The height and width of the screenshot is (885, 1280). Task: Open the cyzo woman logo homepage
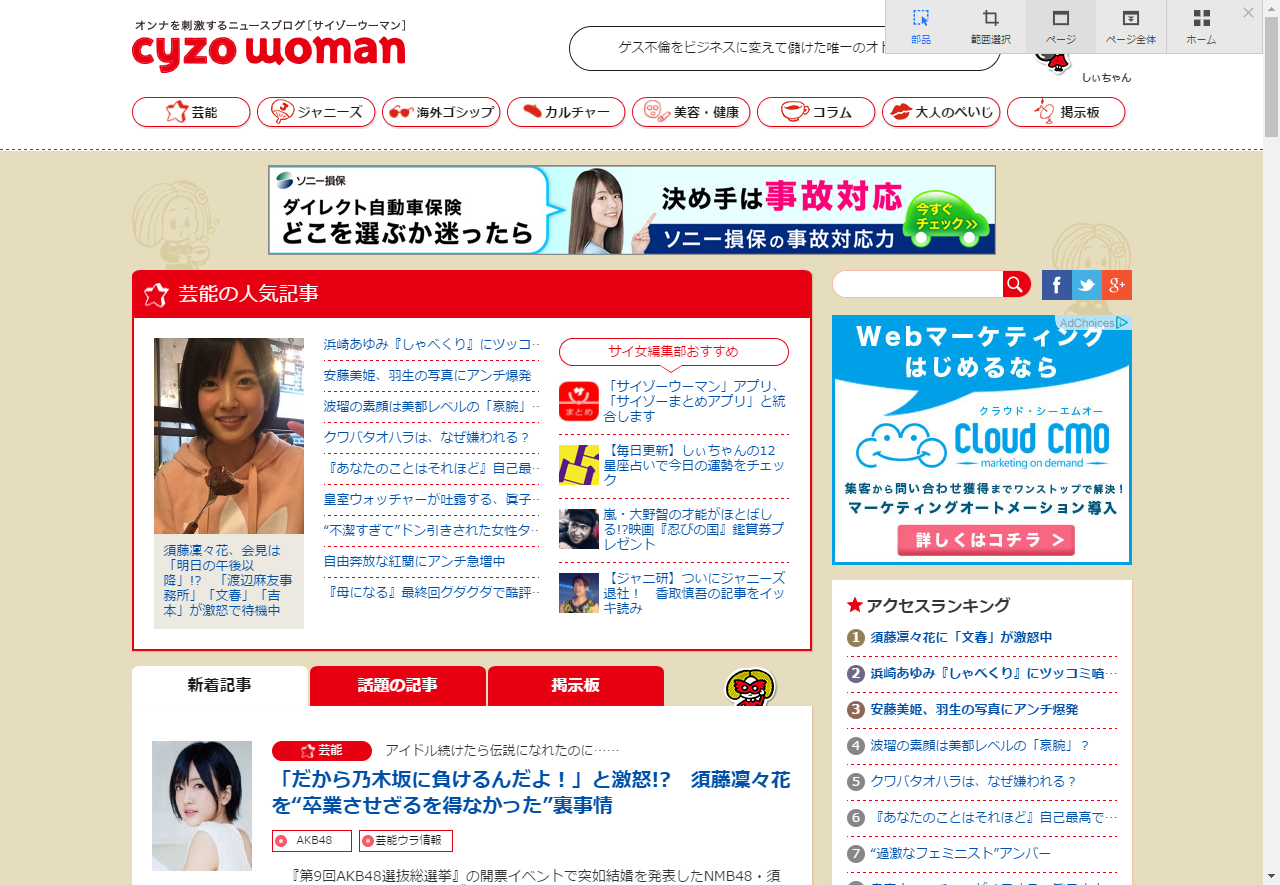click(x=269, y=53)
